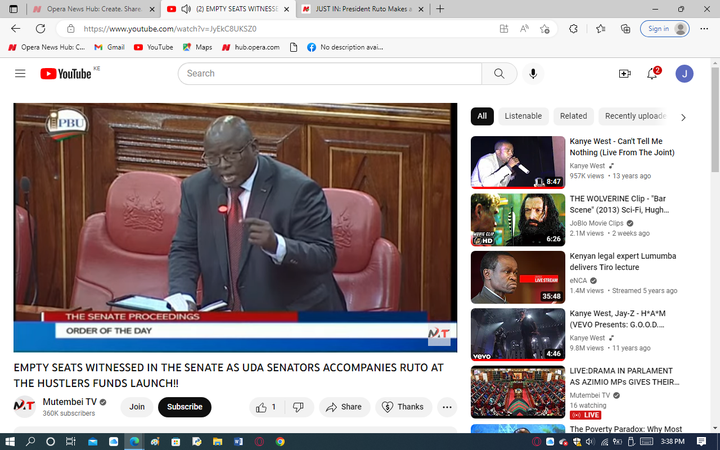Open the Tab actions menu icon
720x450 pixels.
tap(13, 9)
